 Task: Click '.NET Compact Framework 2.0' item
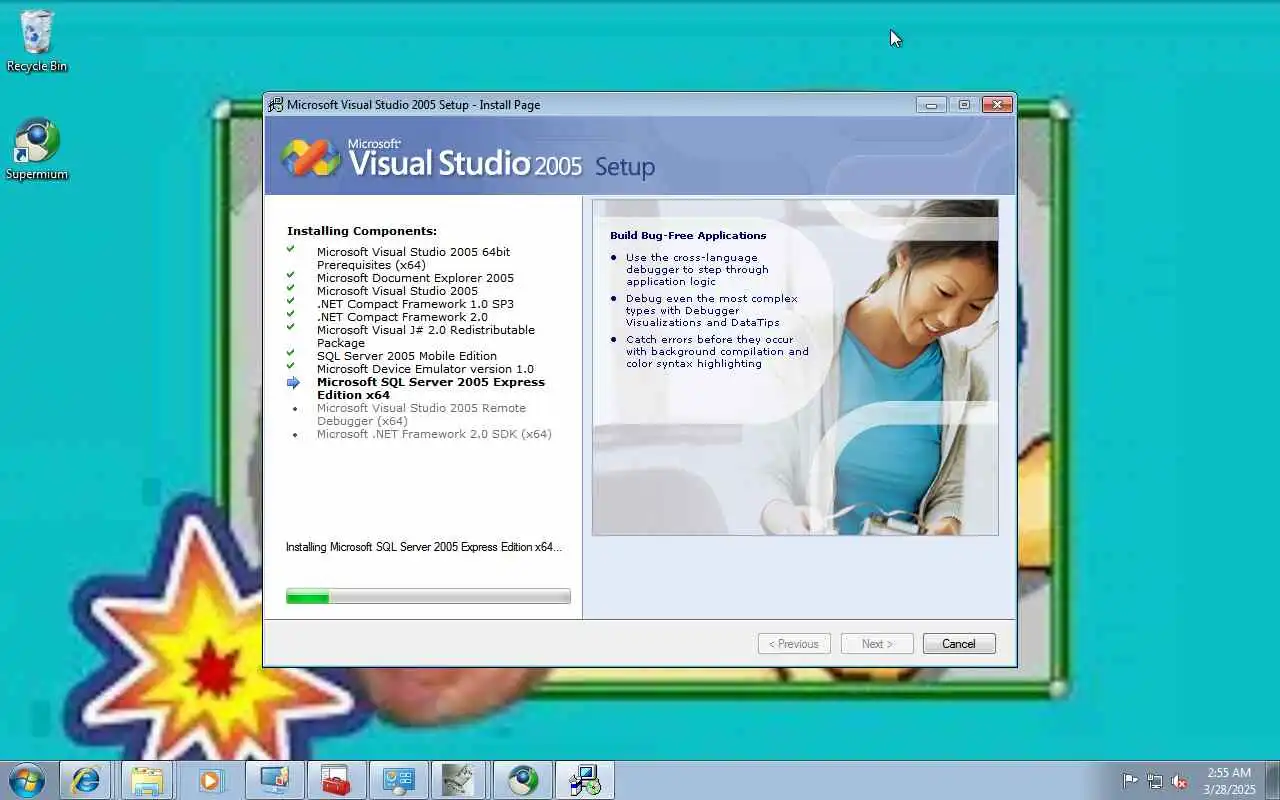pos(402,317)
